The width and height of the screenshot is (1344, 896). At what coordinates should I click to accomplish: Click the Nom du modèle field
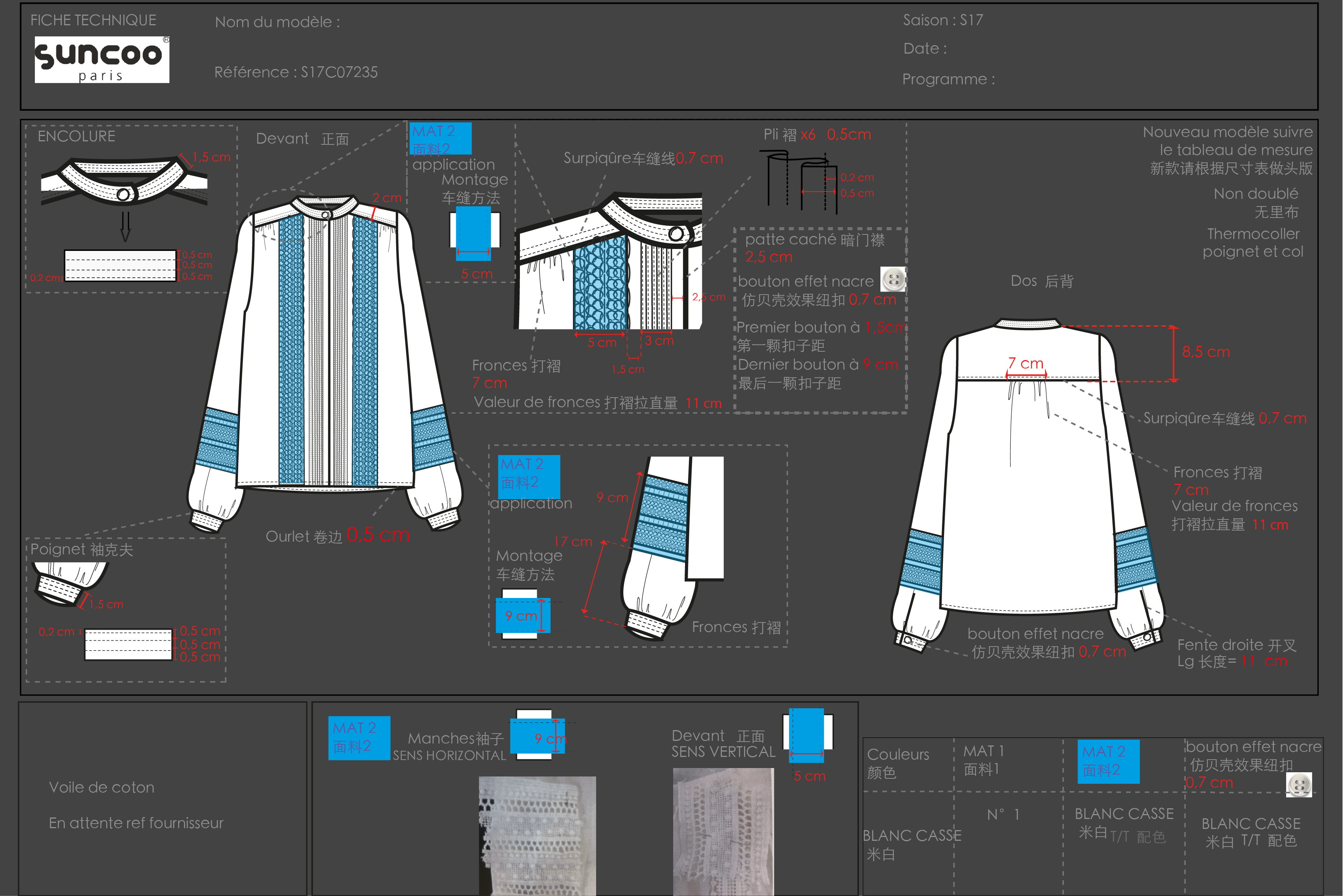277,22
